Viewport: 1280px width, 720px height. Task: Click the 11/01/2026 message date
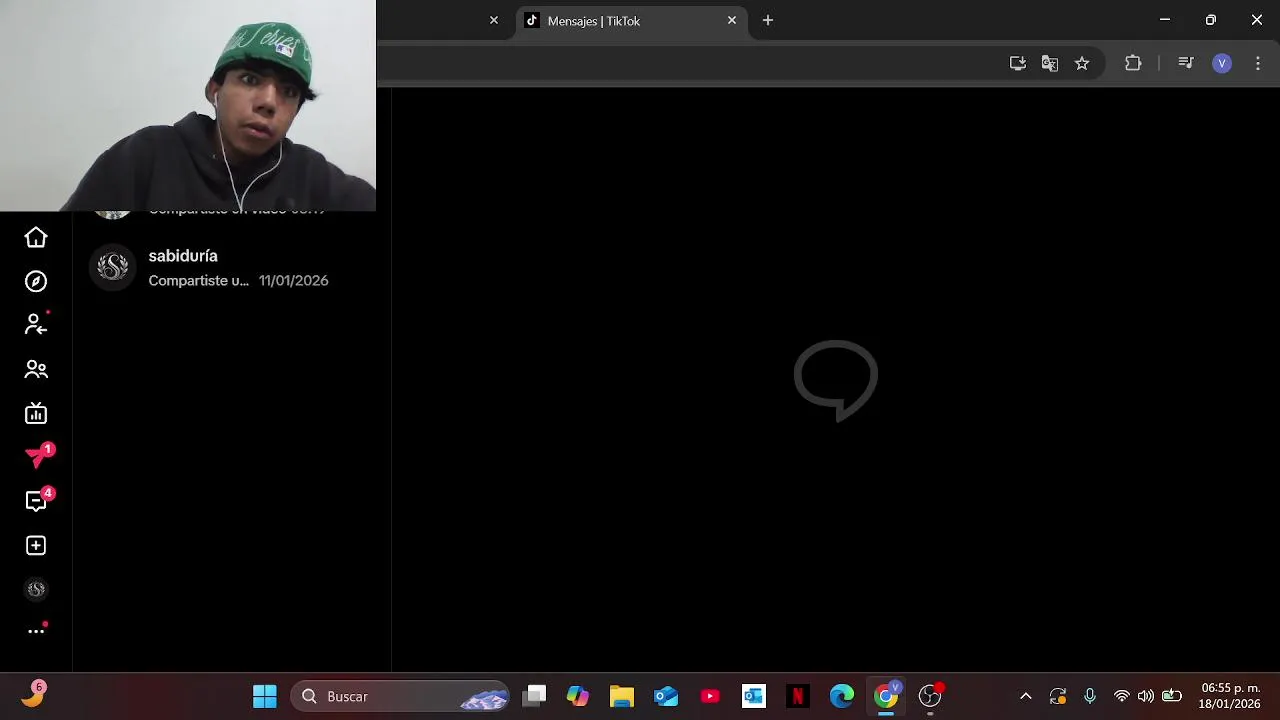click(293, 281)
